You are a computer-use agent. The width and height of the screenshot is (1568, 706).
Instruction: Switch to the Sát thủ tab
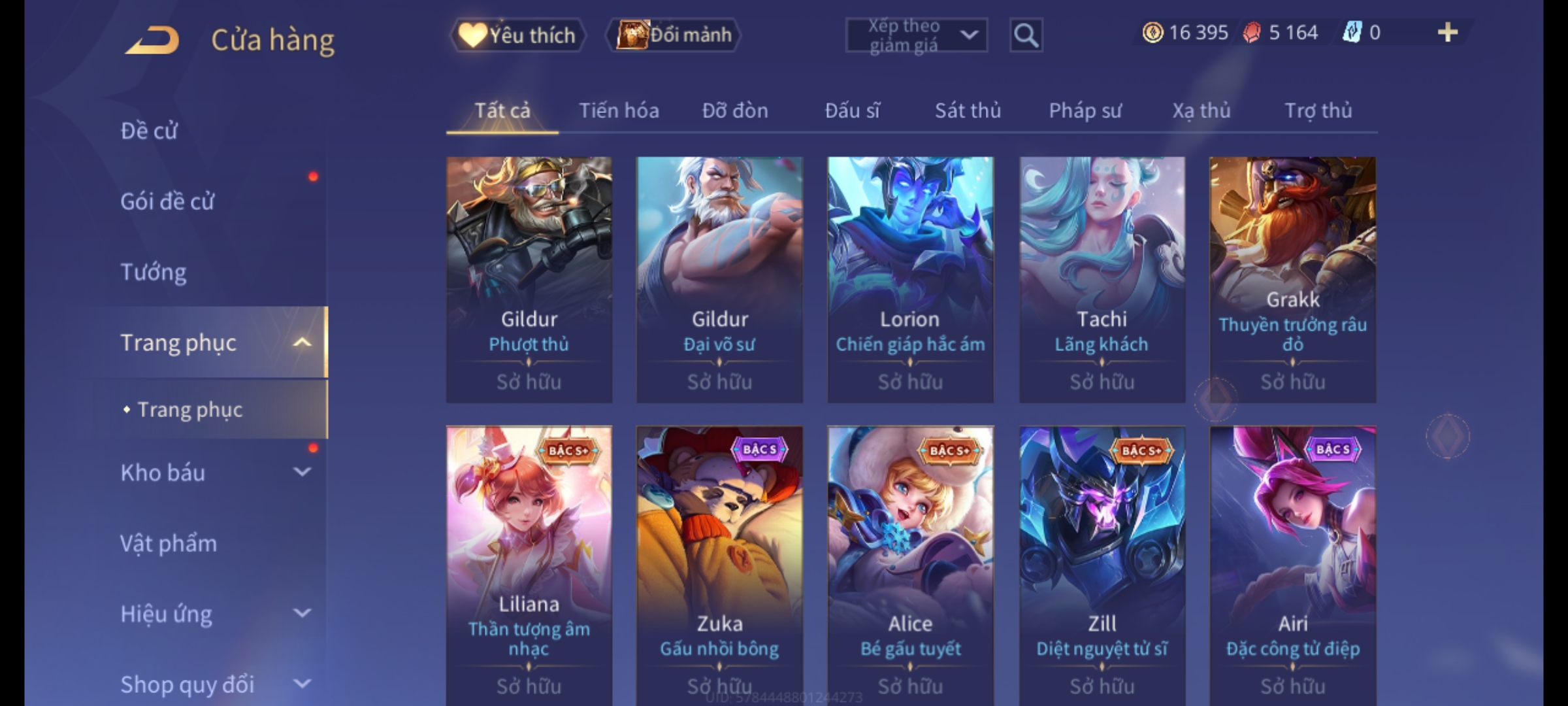coord(968,110)
